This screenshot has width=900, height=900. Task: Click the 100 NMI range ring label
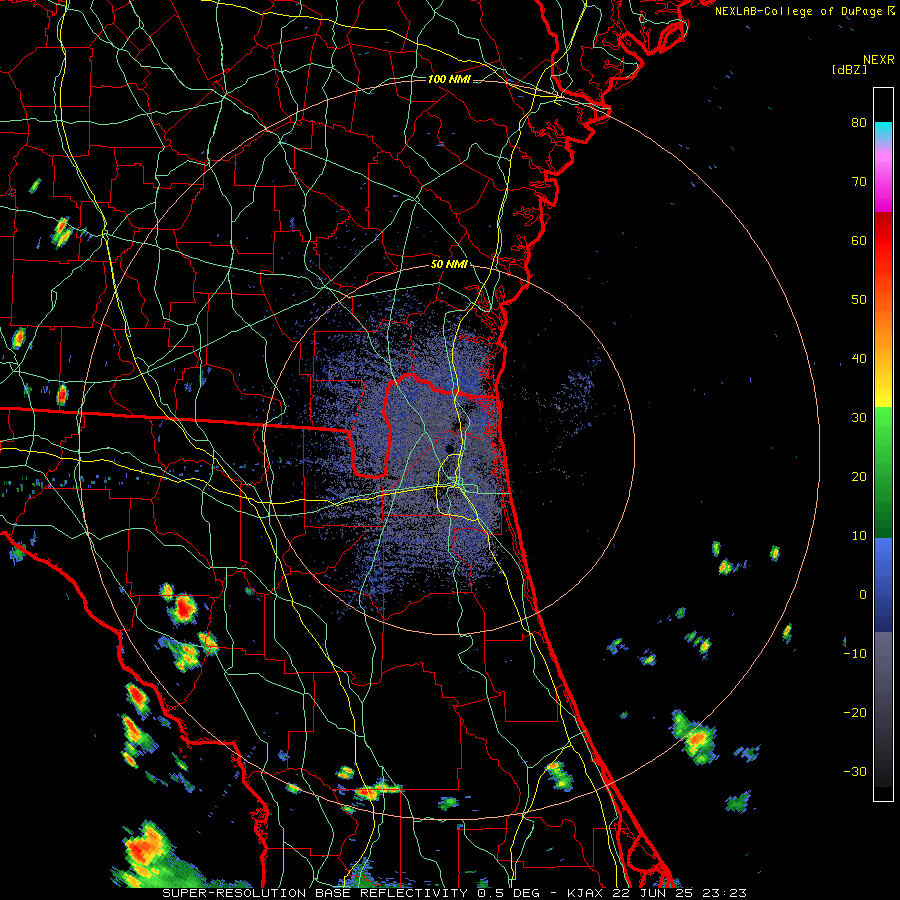(449, 79)
